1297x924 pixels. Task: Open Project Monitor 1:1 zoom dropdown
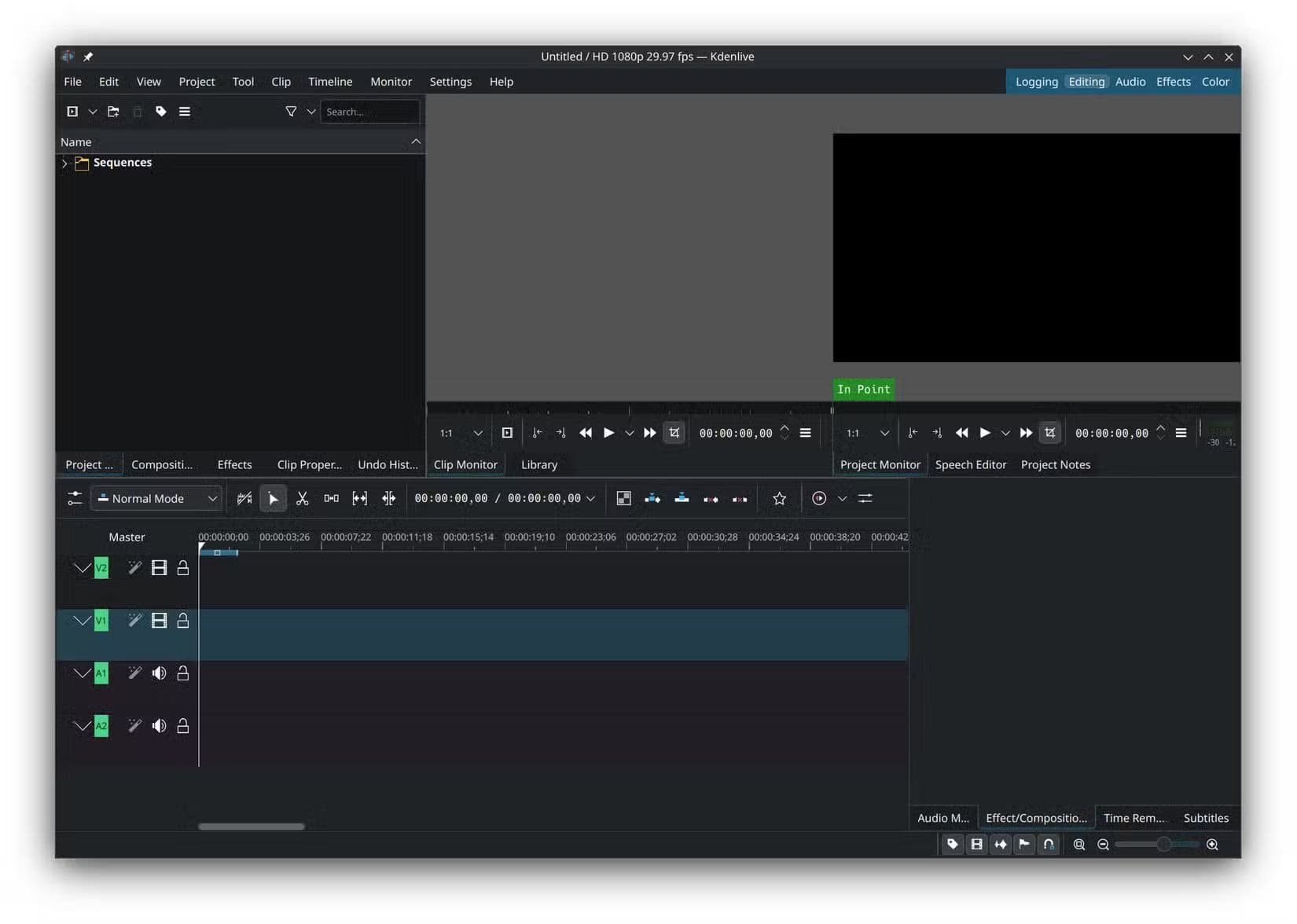tap(869, 433)
